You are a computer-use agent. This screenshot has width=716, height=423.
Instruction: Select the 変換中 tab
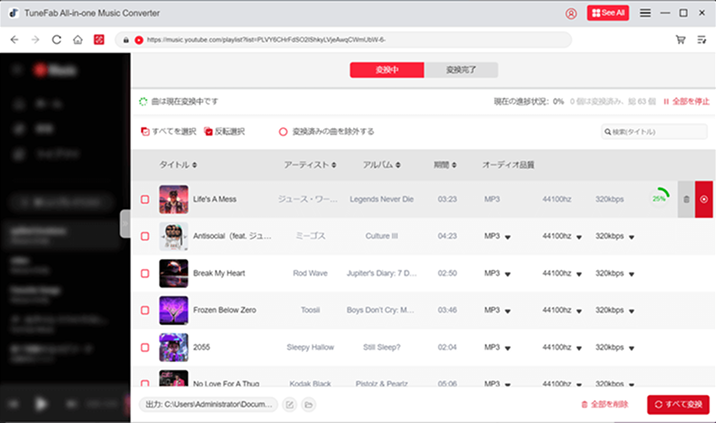(387, 70)
